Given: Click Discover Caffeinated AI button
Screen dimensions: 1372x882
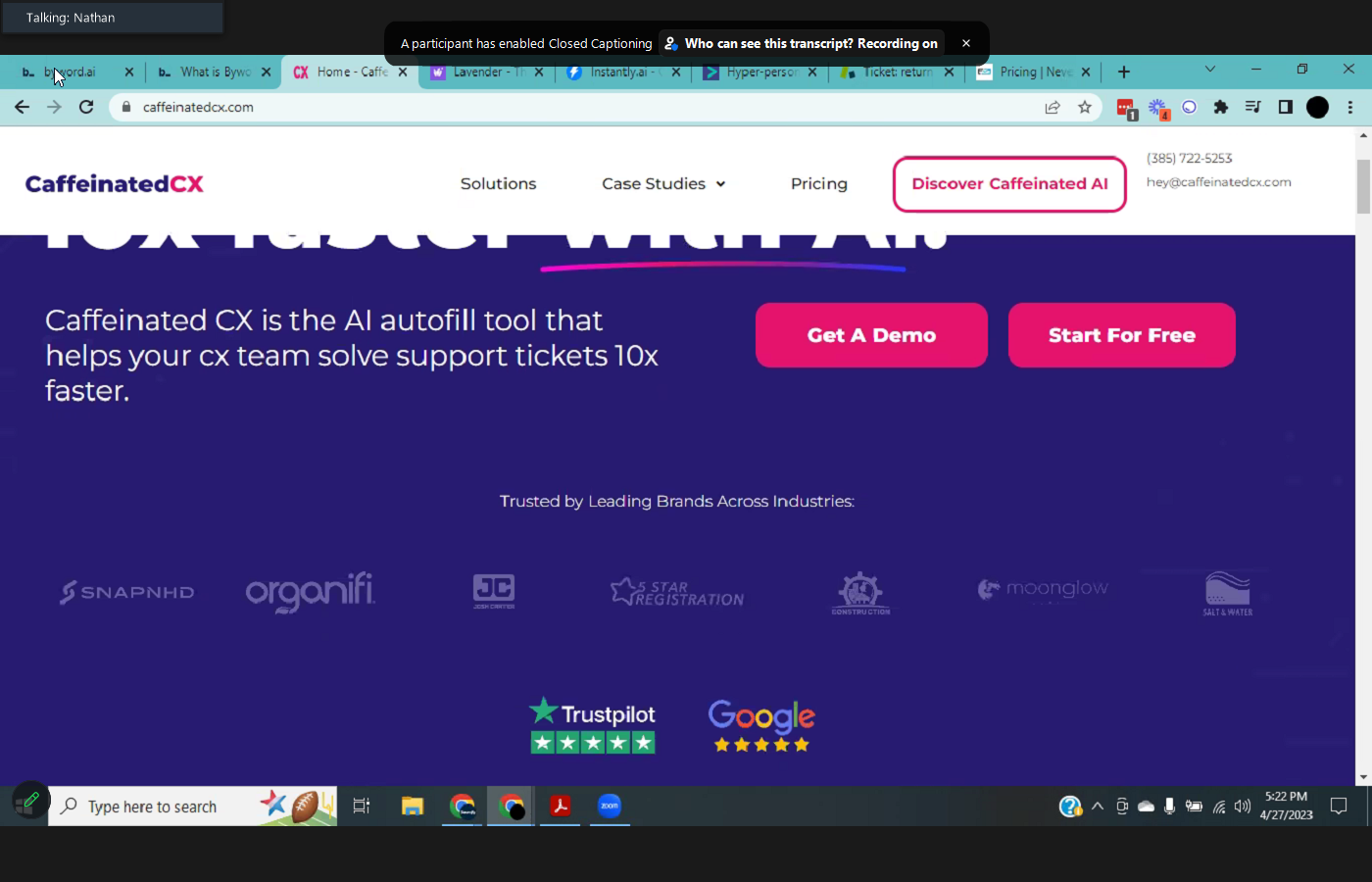Looking at the screenshot, I should click(1009, 183).
